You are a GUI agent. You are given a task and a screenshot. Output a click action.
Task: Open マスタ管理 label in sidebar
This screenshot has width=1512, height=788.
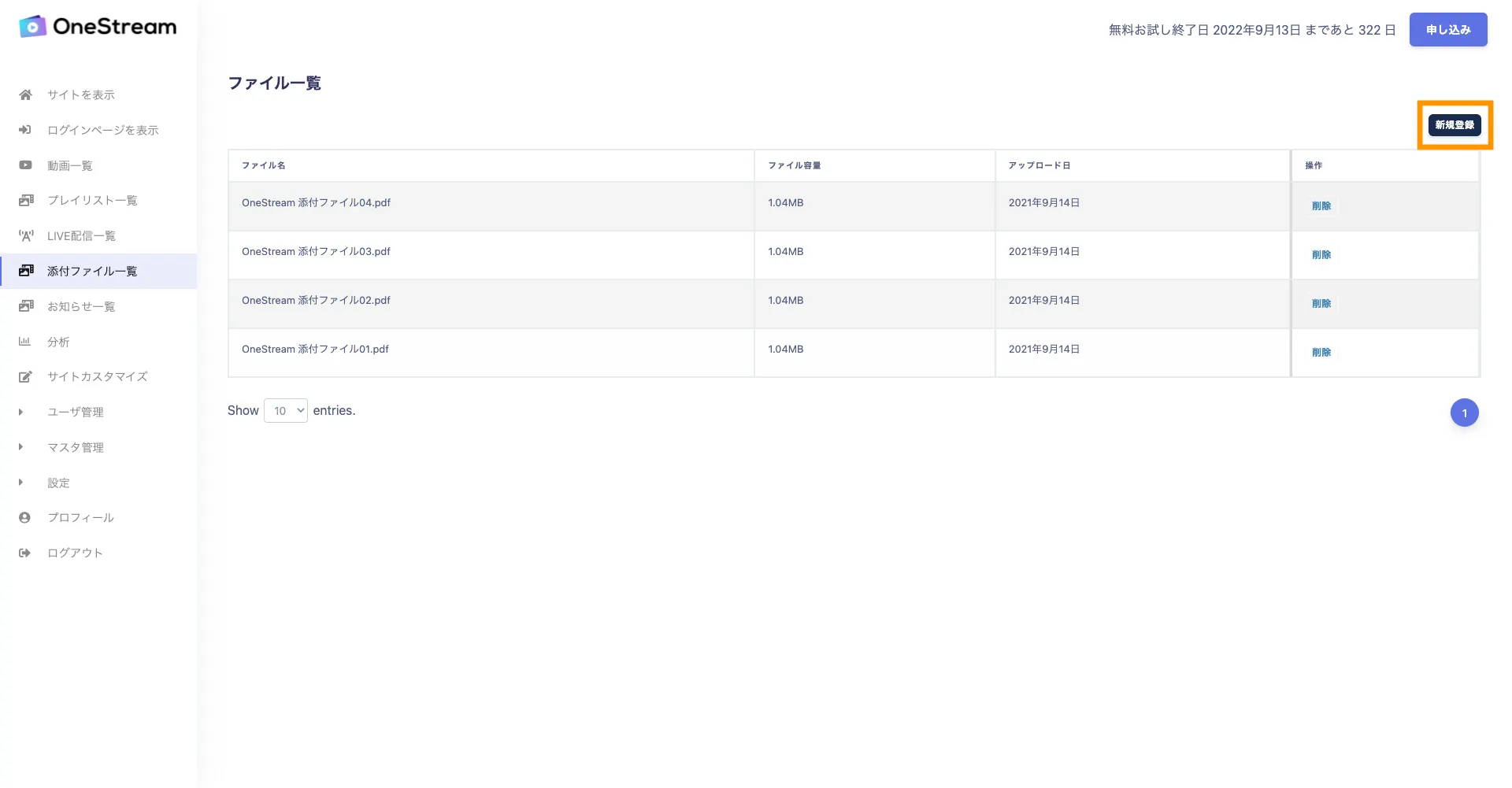tap(76, 447)
